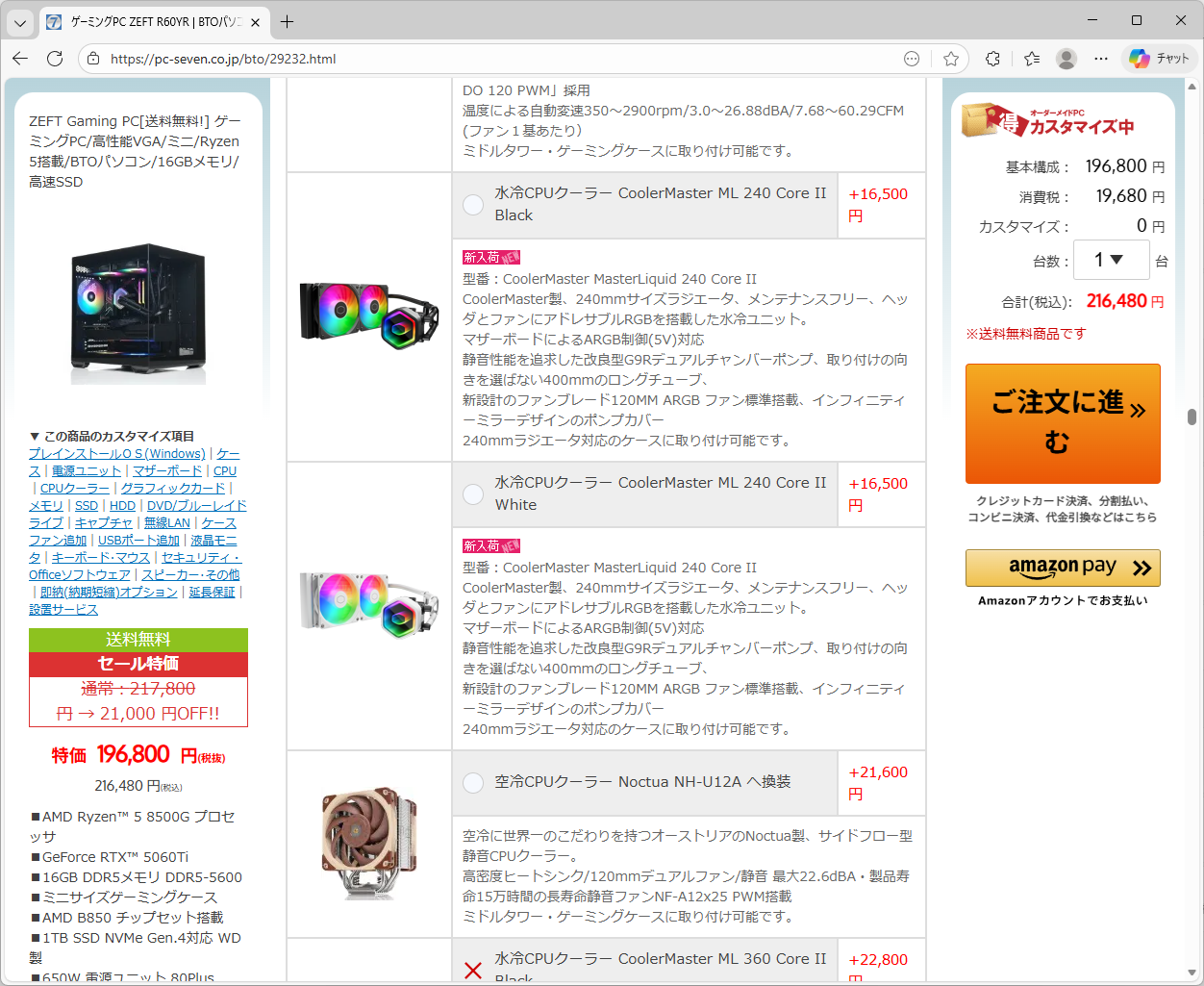Jump to the HDD section link
This screenshot has height=986, width=1204.
122,506
